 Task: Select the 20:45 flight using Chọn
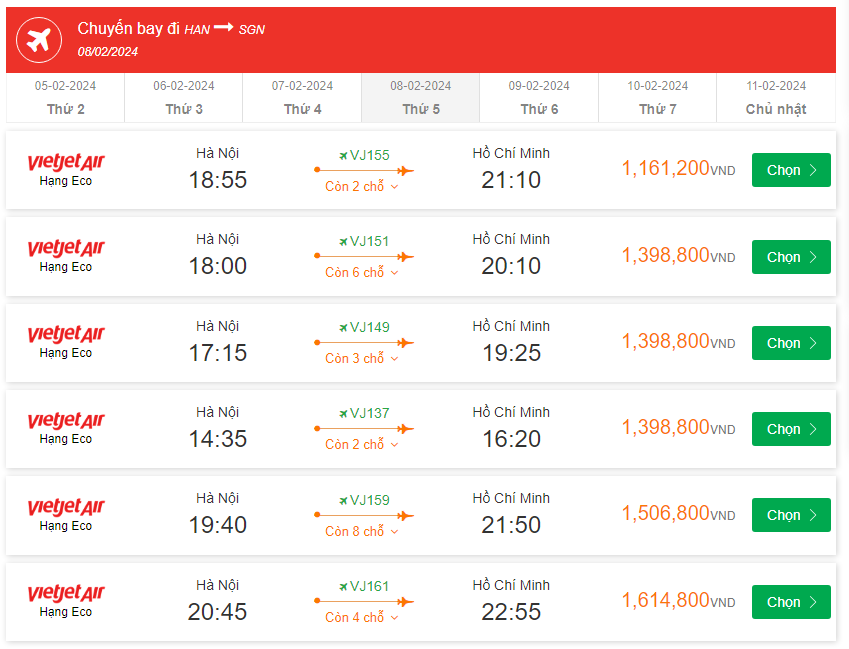point(791,602)
